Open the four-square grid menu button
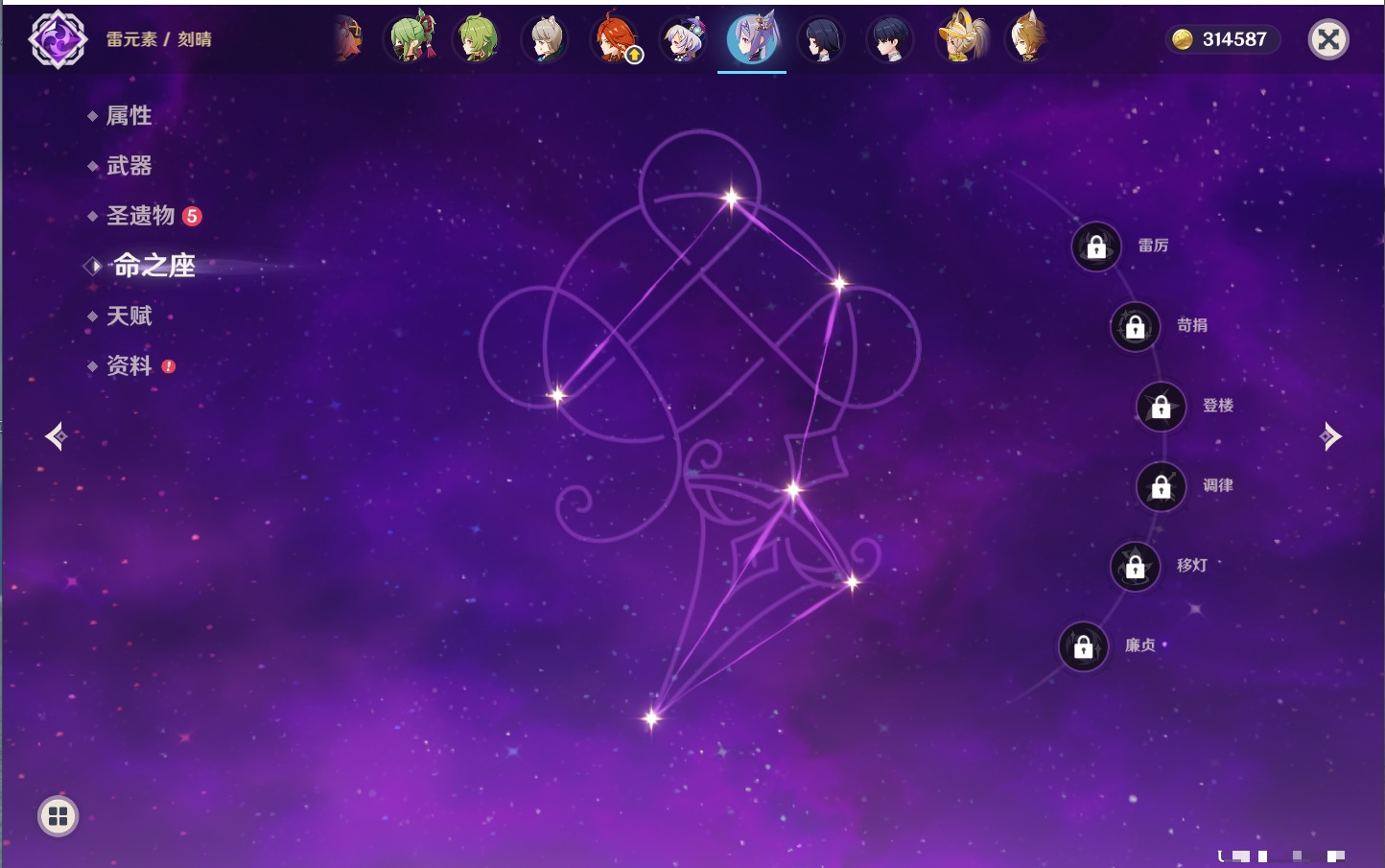The width and height of the screenshot is (1385, 868). point(58,816)
